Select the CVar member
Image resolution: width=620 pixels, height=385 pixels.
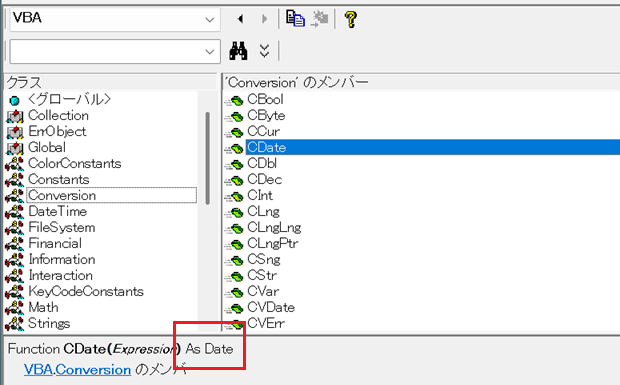(263, 291)
